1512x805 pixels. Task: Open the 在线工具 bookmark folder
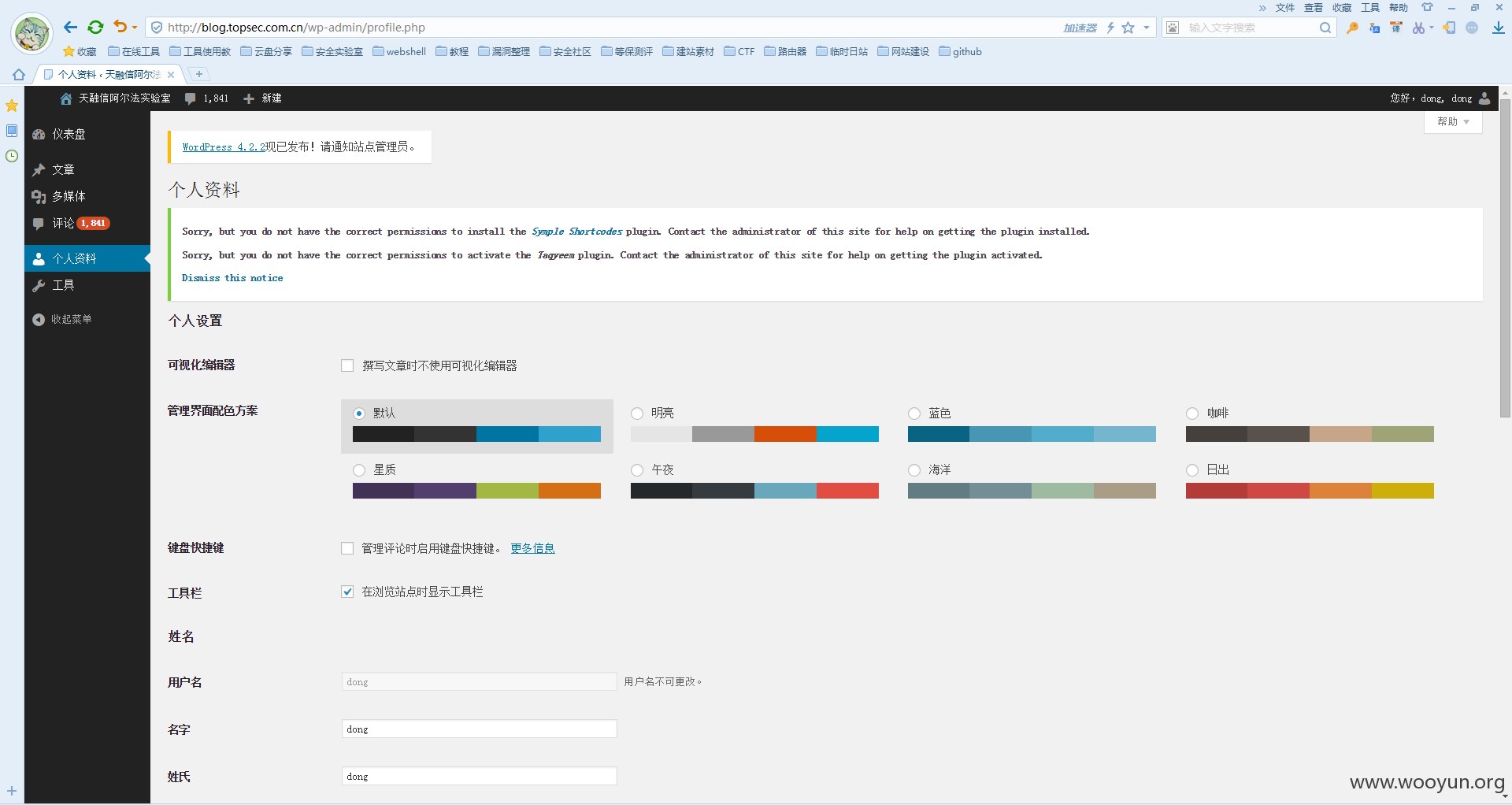pos(134,51)
